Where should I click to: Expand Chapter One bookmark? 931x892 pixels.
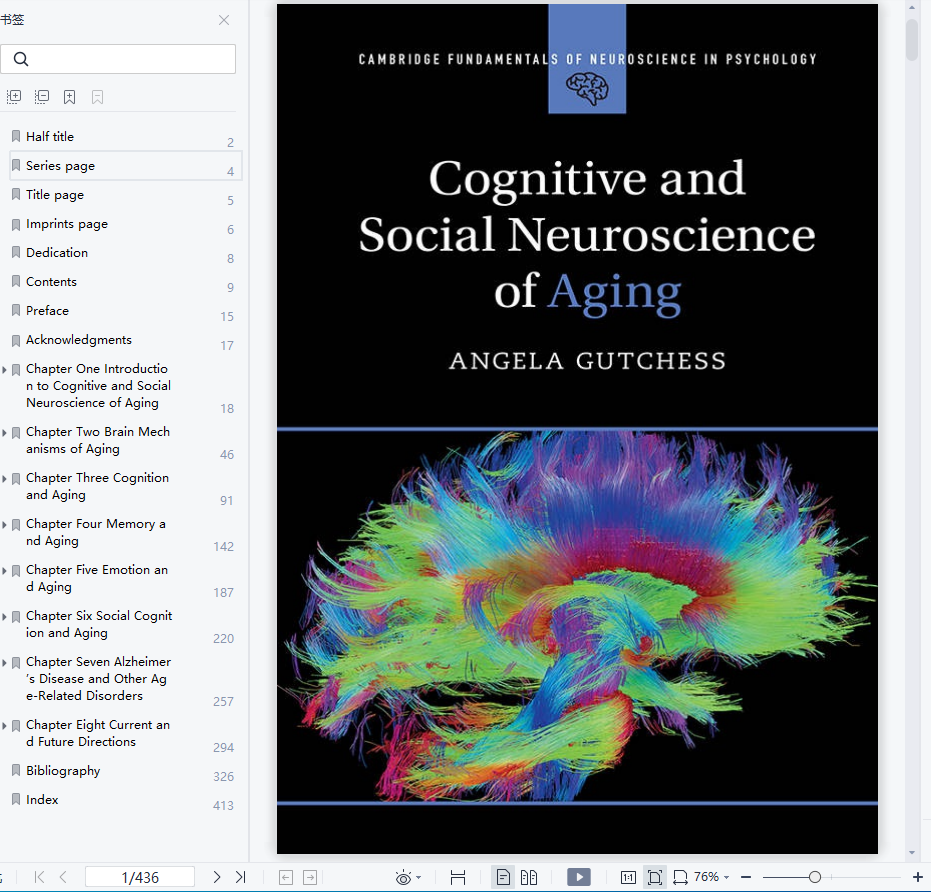5,369
